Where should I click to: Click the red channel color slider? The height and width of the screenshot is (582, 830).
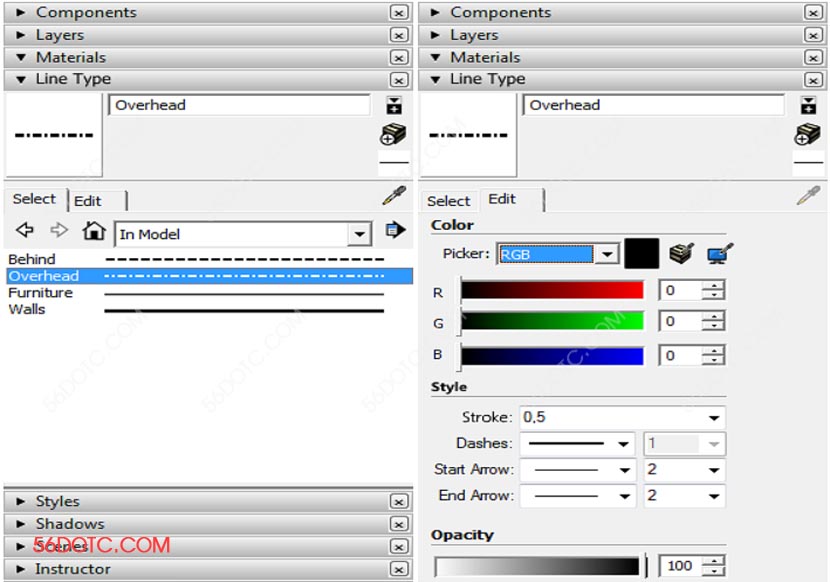pyautogui.click(x=551, y=291)
